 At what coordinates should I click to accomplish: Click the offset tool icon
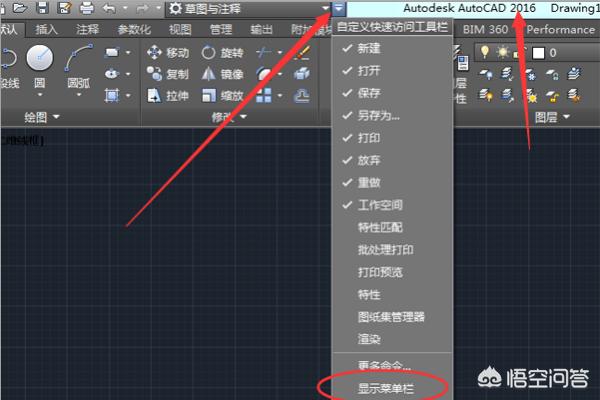[302, 95]
